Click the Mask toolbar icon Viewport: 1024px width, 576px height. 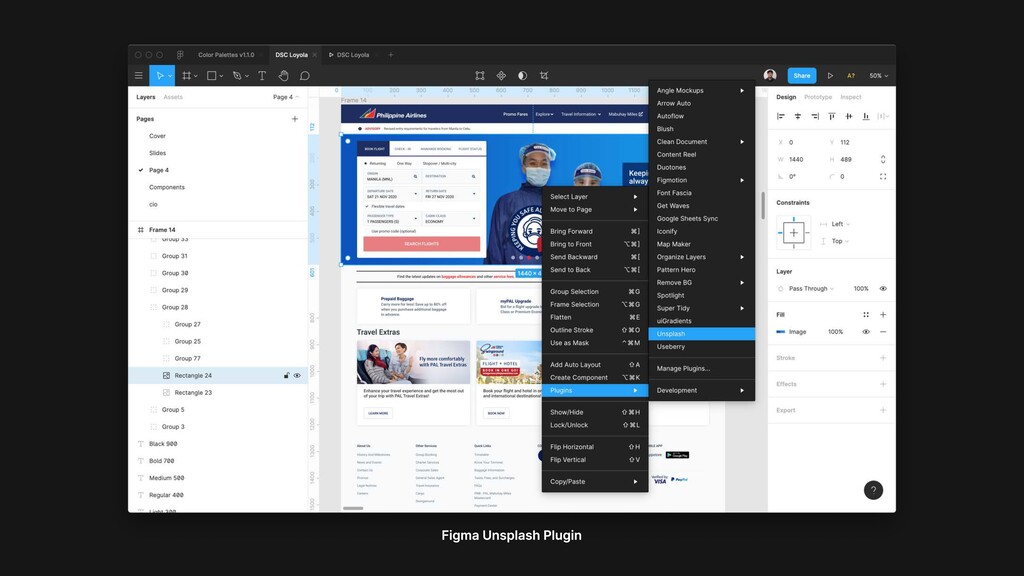pos(522,76)
